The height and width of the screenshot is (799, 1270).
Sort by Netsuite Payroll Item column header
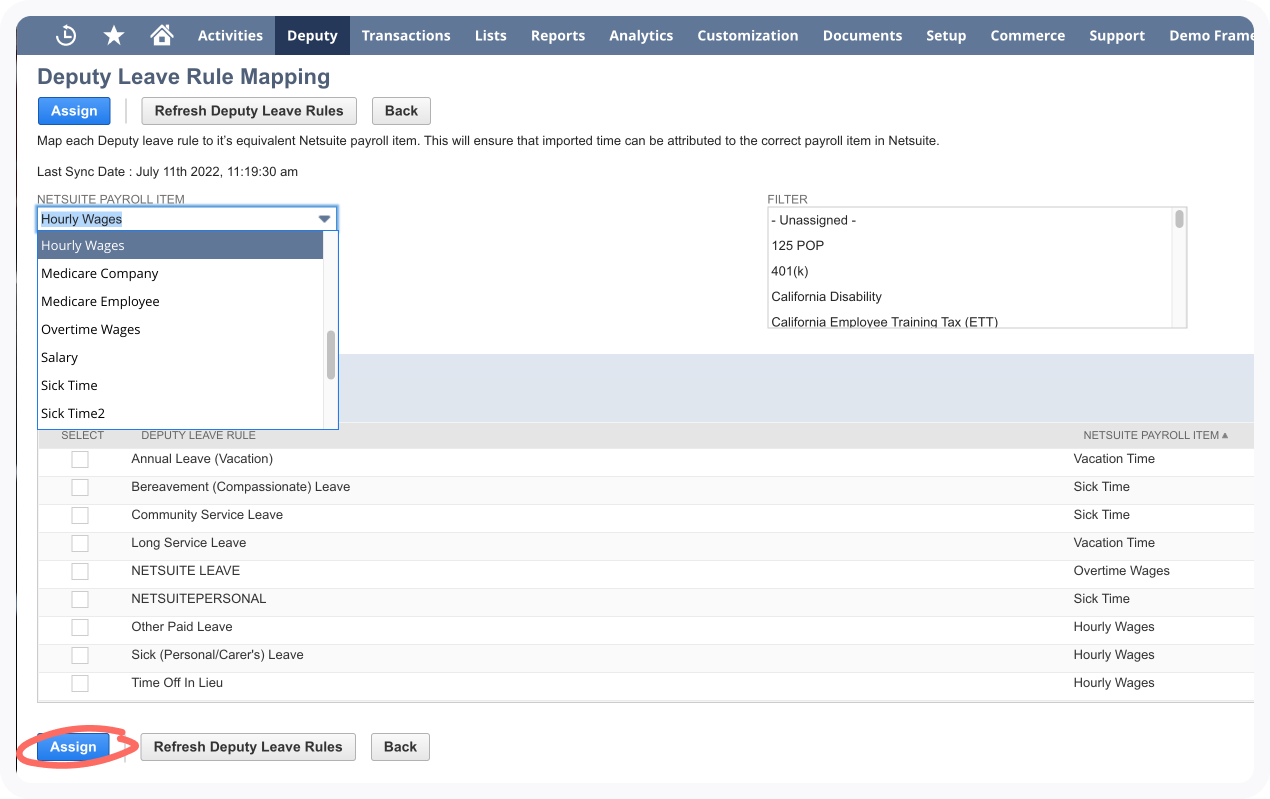click(x=1155, y=435)
